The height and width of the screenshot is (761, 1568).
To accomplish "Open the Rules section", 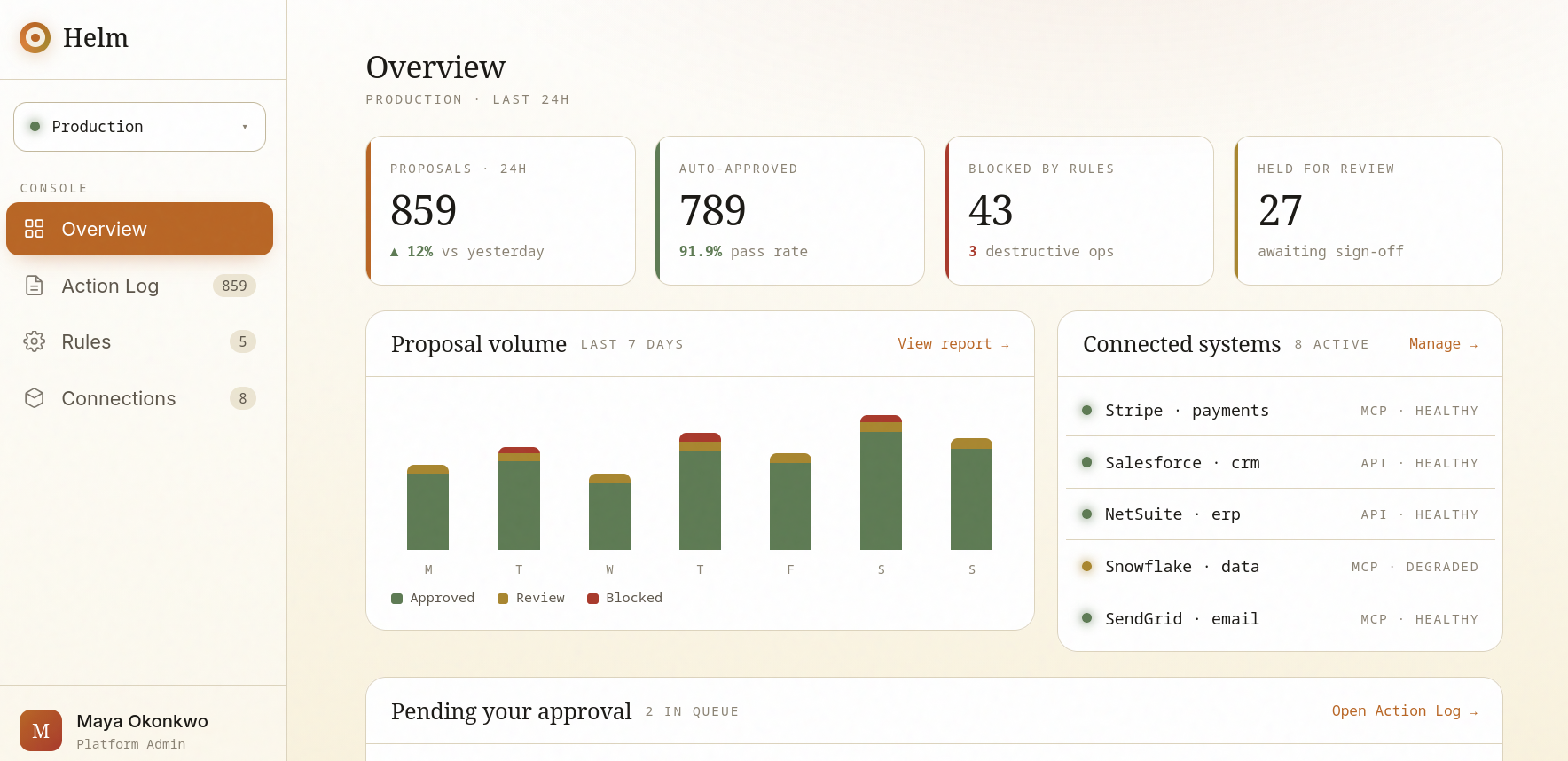I will tap(139, 341).
